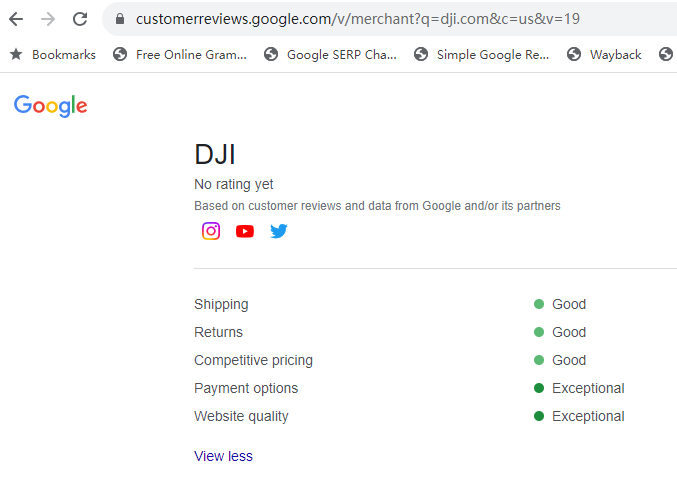Click the browser forward arrow

coord(48,19)
